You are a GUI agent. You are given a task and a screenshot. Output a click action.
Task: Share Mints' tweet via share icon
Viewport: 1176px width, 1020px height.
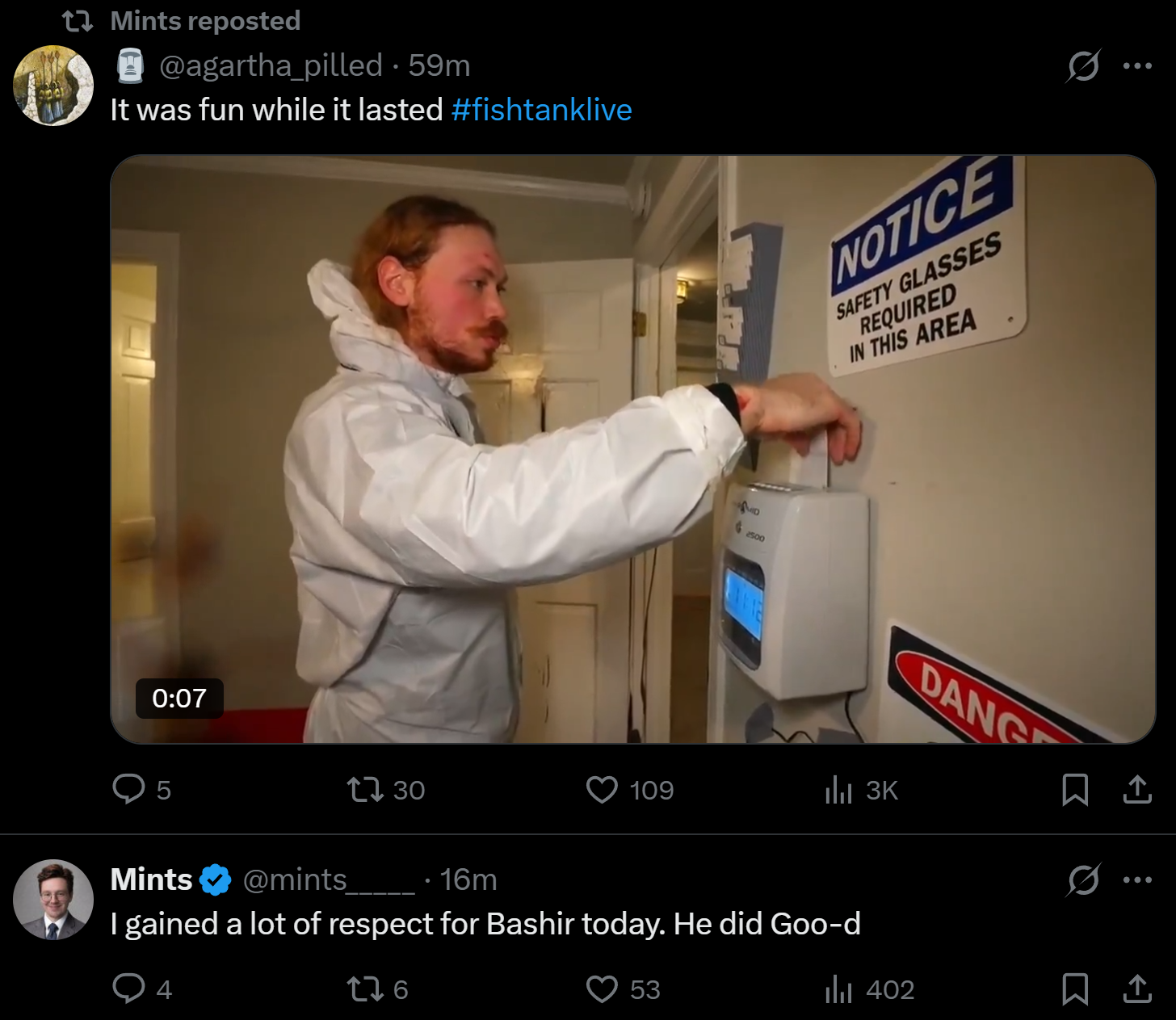pos(1137,989)
